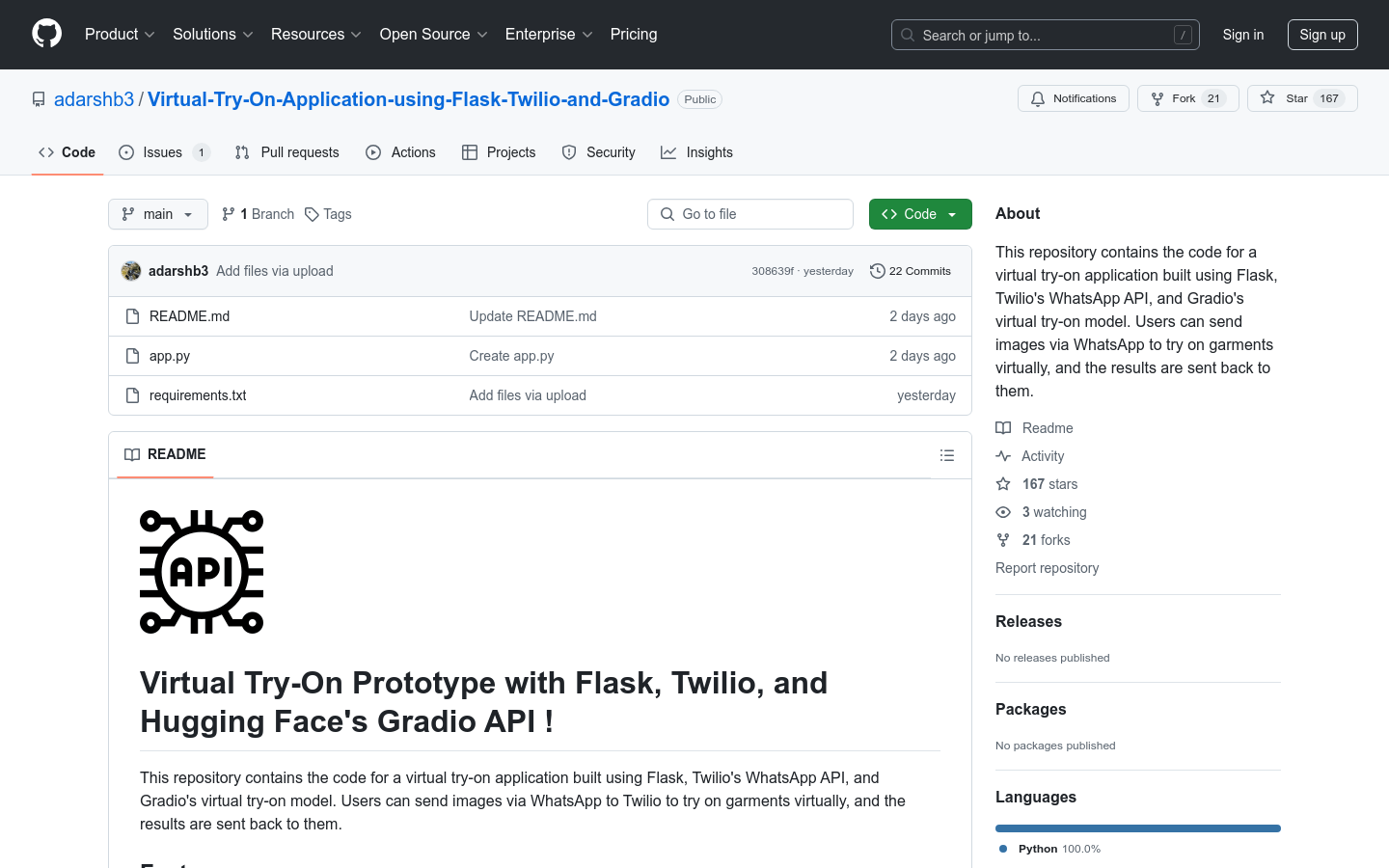Click the star icon in Star button
This screenshot has width=1389, height=868.
[1267, 98]
